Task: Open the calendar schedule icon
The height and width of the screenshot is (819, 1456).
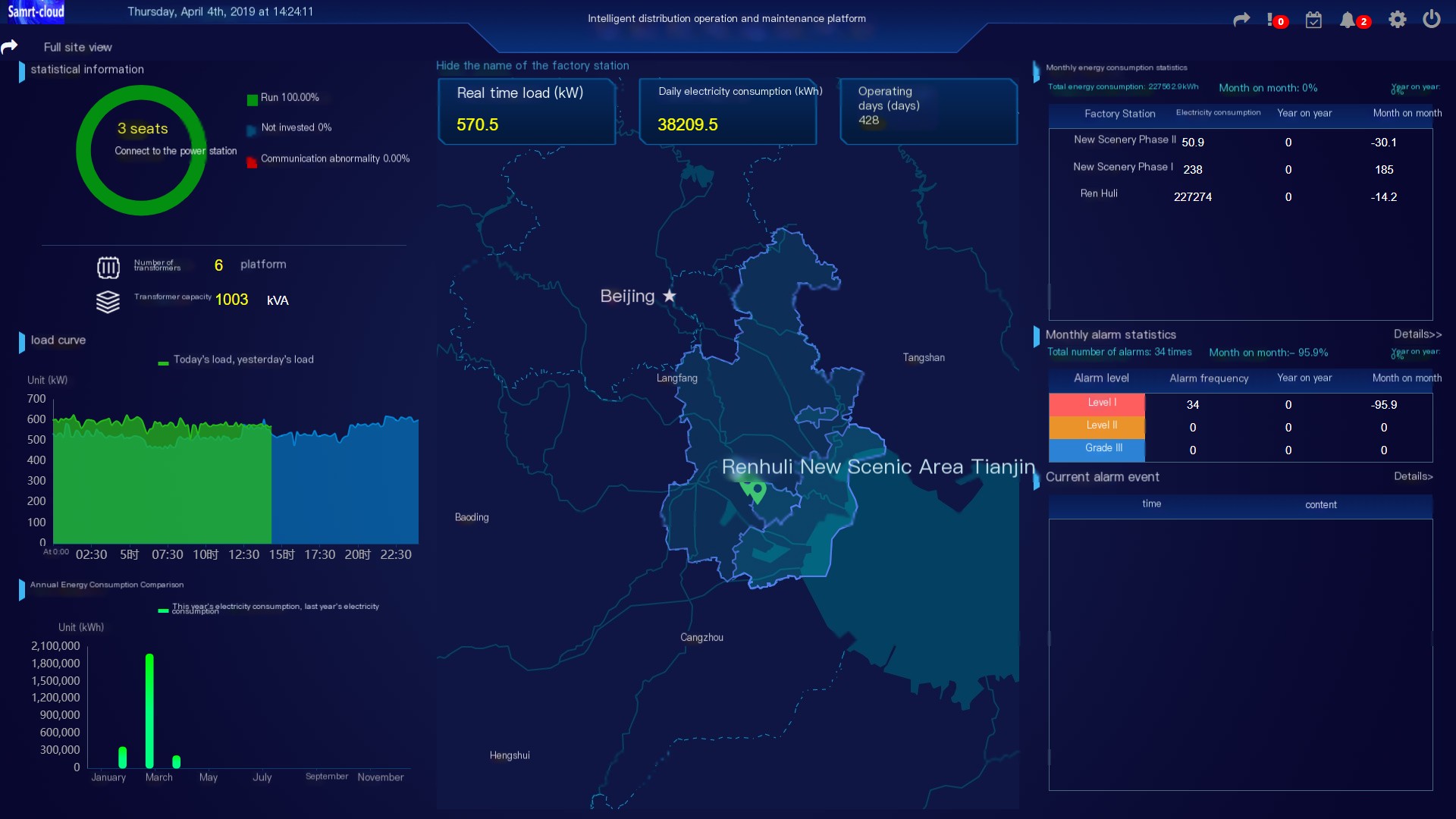Action: tap(1313, 20)
